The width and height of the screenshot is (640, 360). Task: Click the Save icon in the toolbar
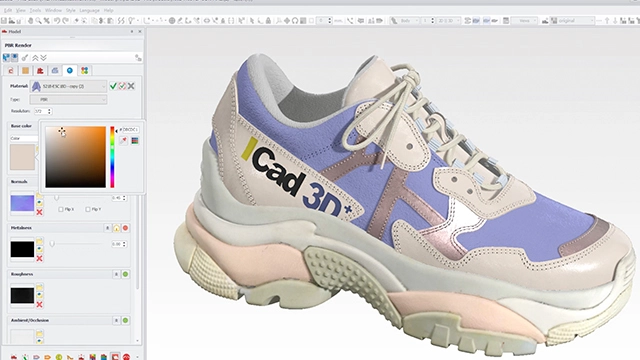4,20
